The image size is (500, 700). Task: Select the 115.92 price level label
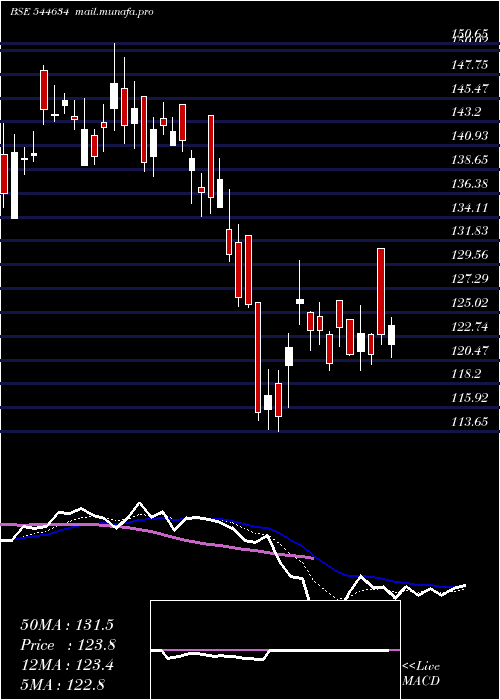pyautogui.click(x=470, y=397)
